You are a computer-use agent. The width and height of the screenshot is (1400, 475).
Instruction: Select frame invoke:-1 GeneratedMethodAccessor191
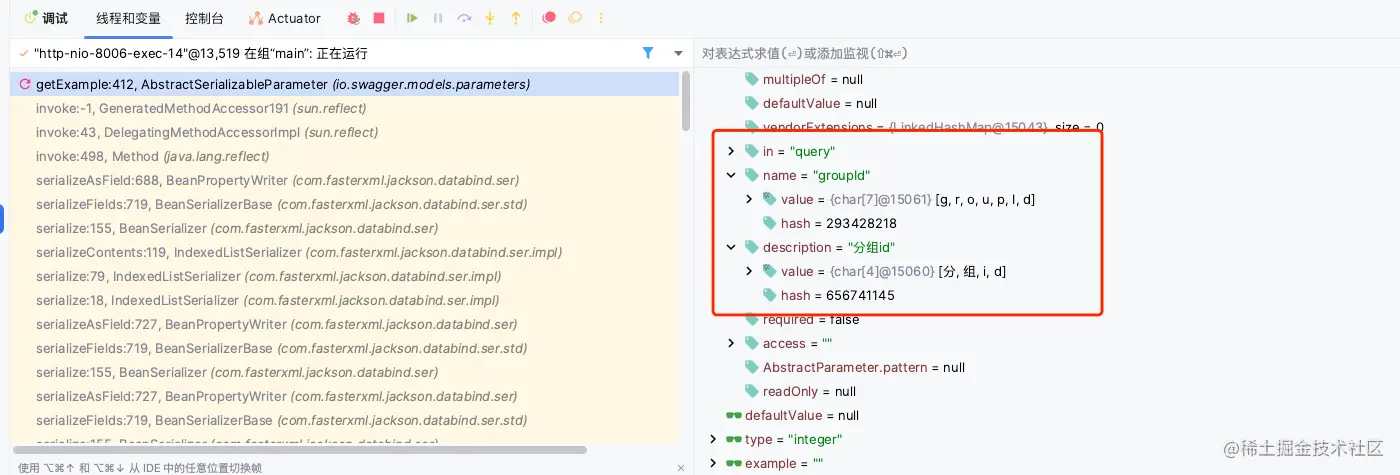tap(344, 108)
